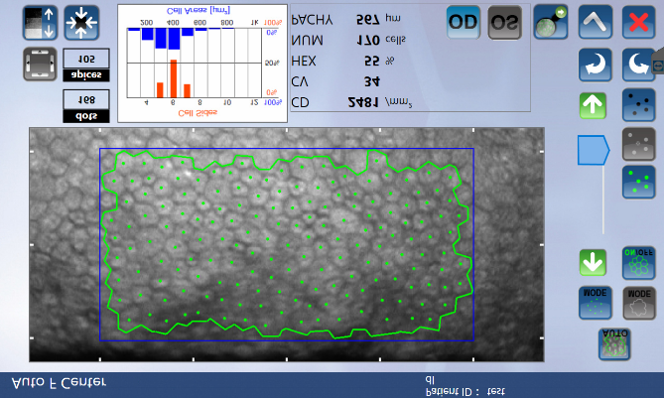Click the brightness contrast arrows icon

pyautogui.click(x=39, y=22)
